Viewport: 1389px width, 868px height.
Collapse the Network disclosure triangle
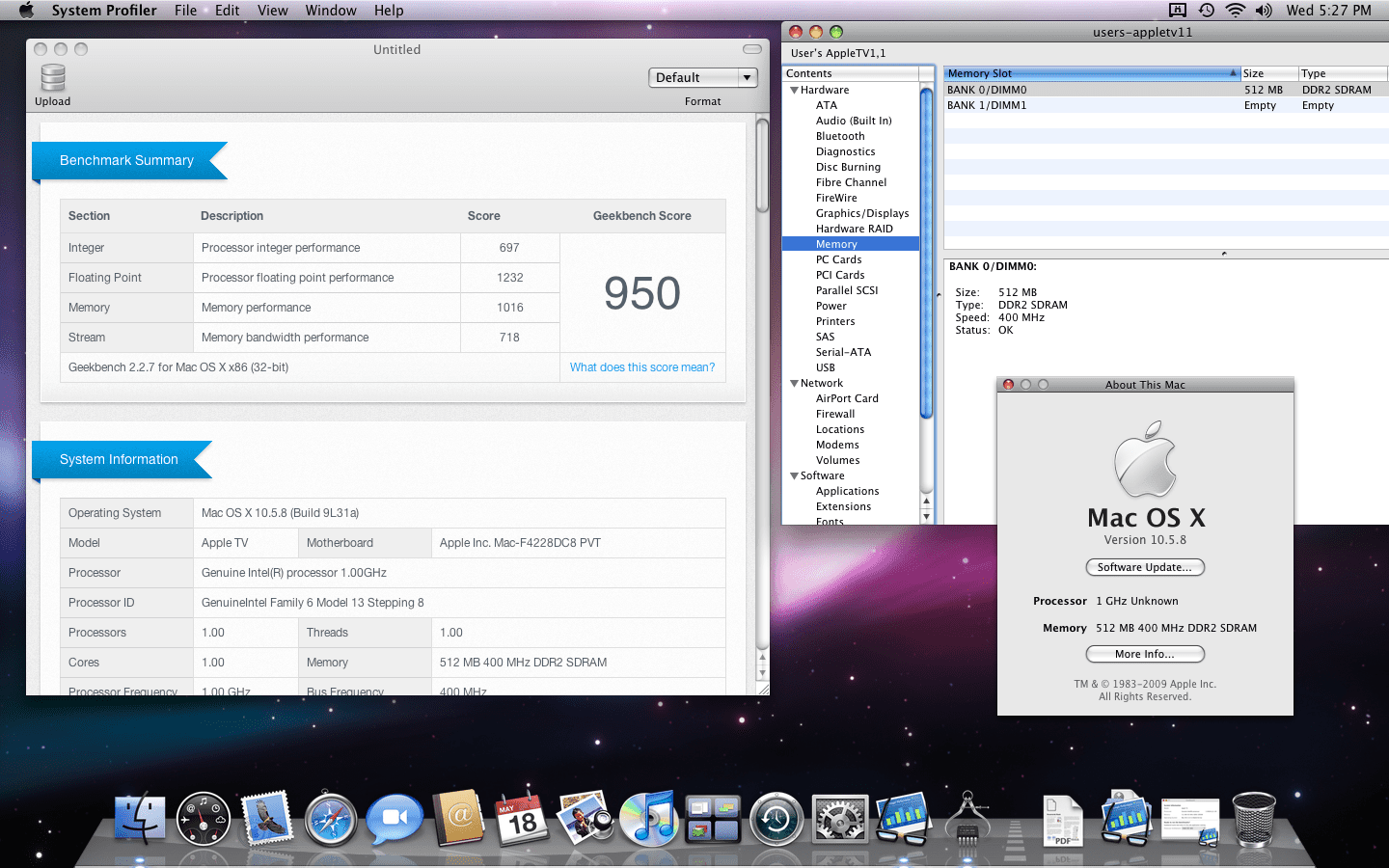point(794,384)
